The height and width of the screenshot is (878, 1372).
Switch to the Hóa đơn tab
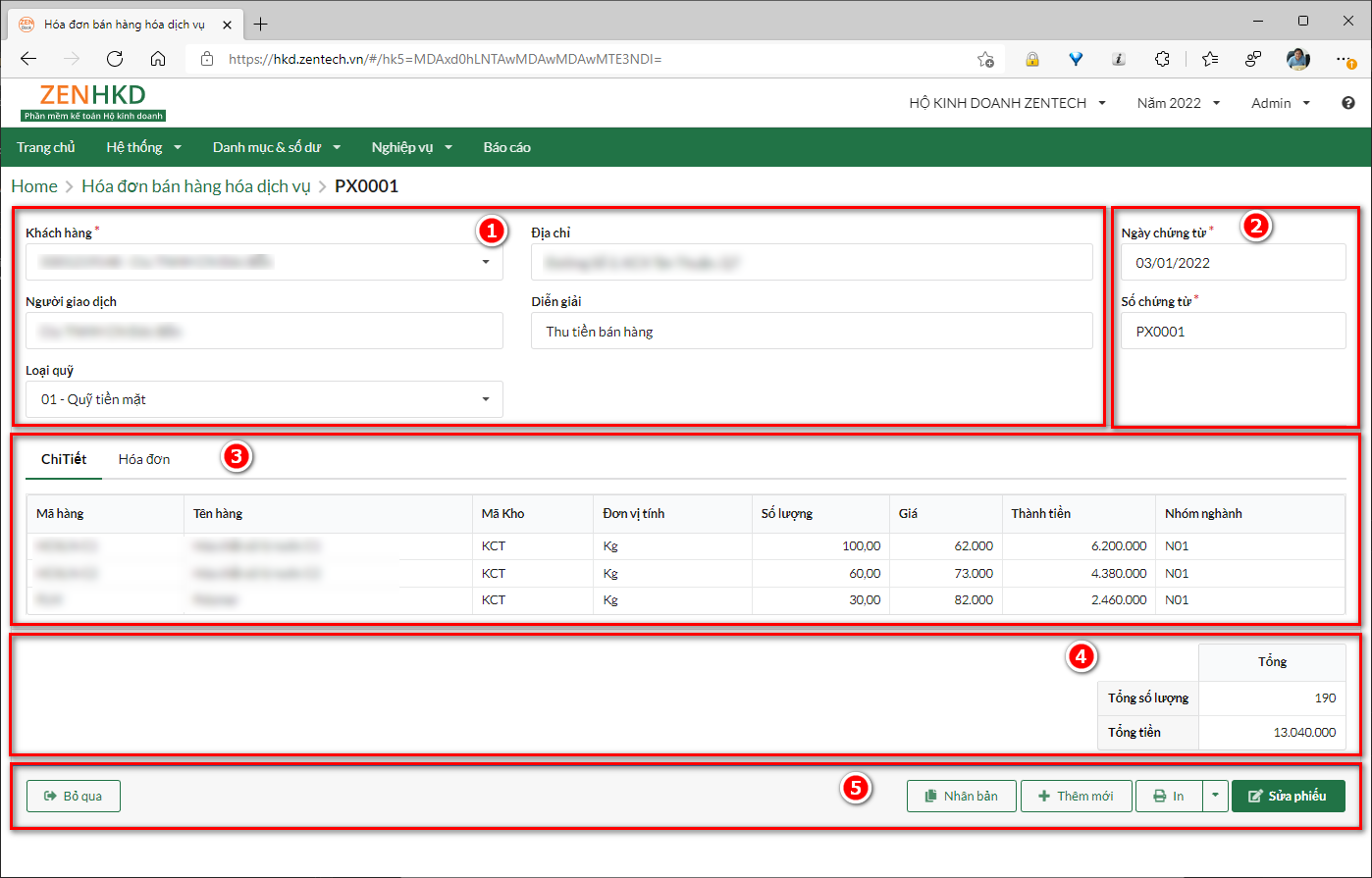(x=144, y=459)
